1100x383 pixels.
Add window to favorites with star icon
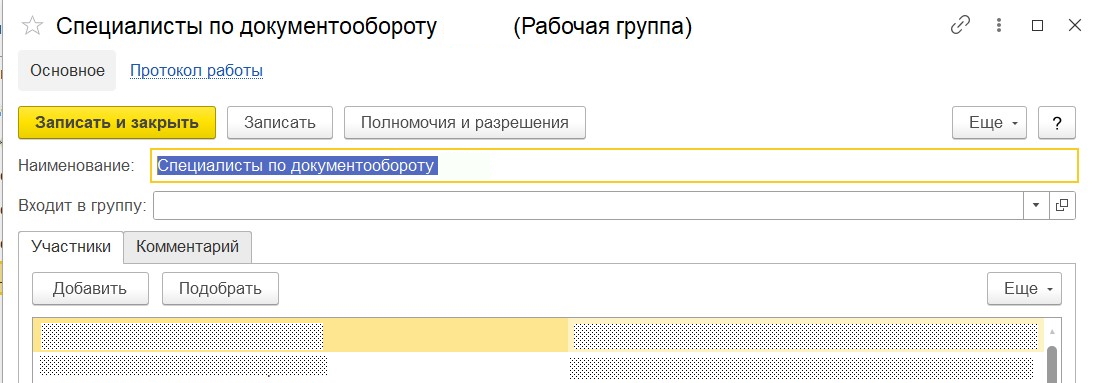point(32,27)
